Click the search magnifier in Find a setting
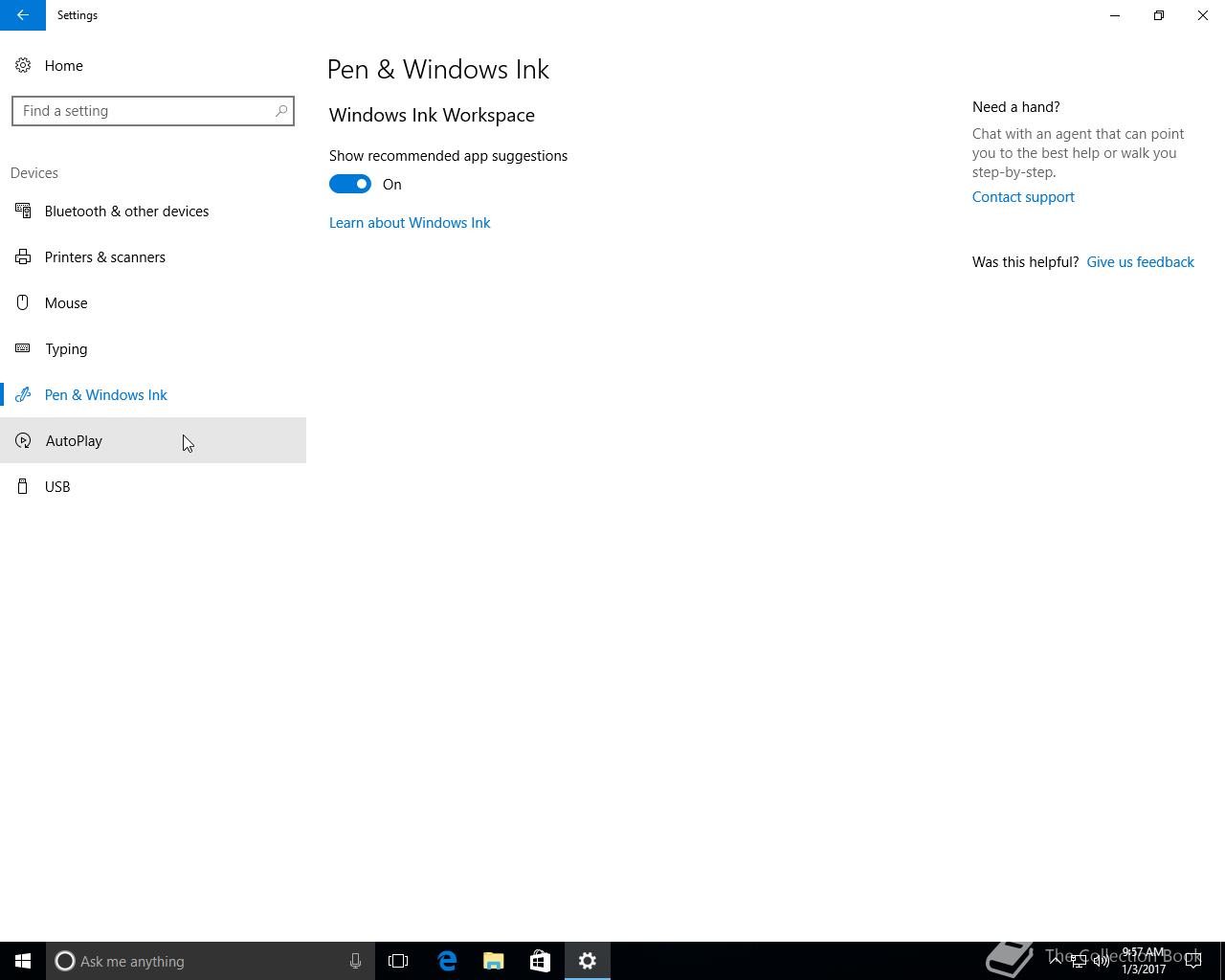The height and width of the screenshot is (980, 1225). click(281, 111)
